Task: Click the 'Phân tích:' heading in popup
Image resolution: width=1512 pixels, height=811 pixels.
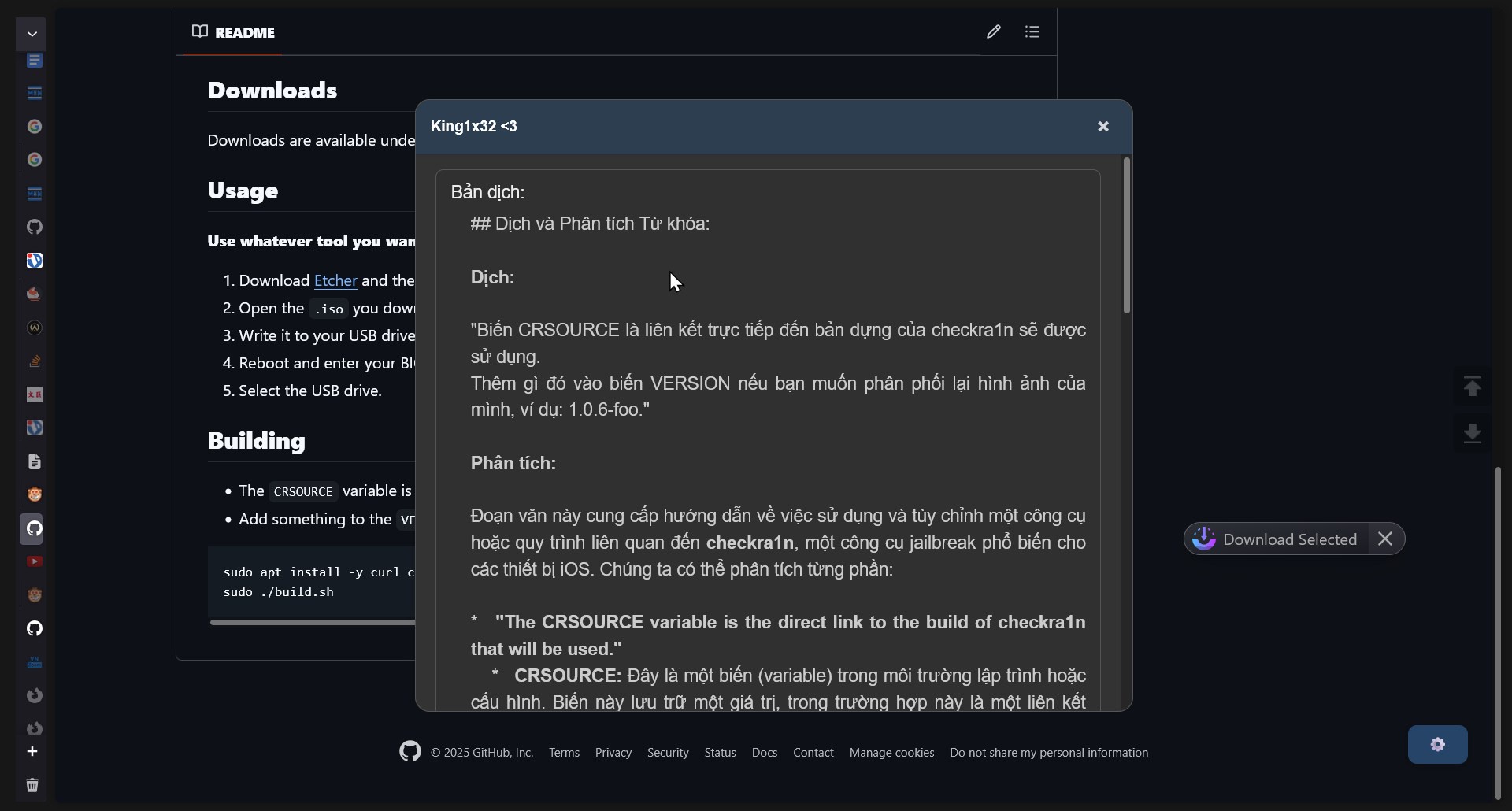Action: (513, 463)
